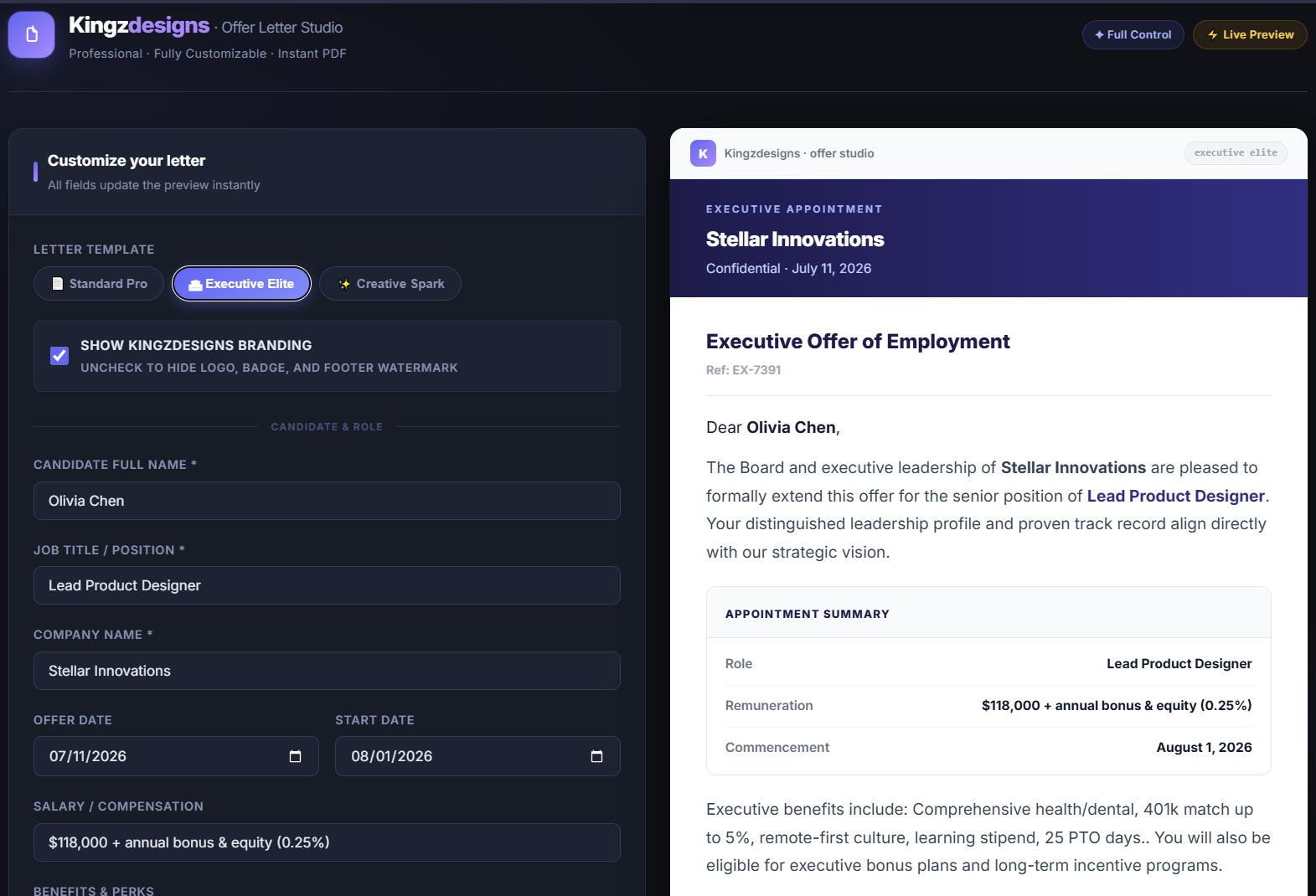Click 'Dear Olivia Chen' salutation
The width and height of the screenshot is (1316, 896).
[772, 428]
